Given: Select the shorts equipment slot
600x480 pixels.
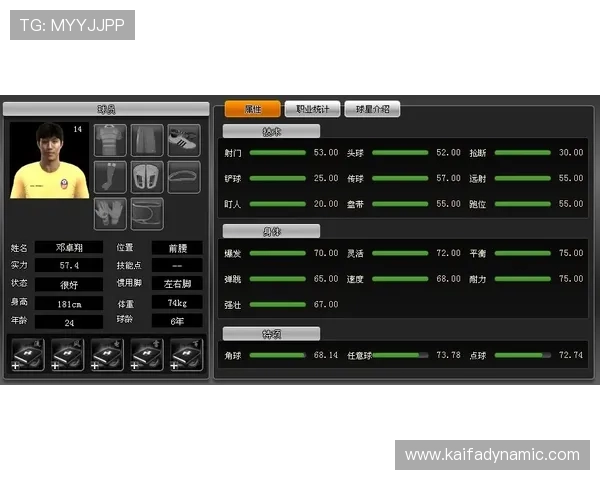Looking at the screenshot, I should [147, 140].
